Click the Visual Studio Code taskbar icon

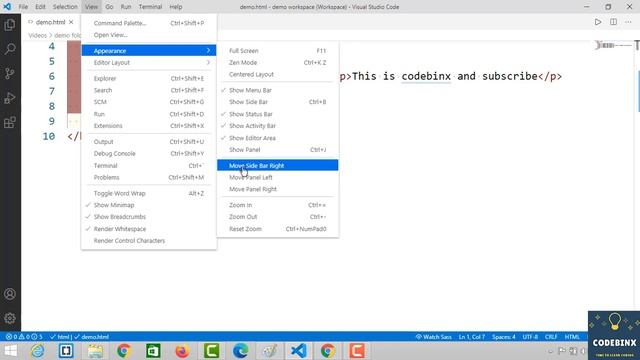298,351
